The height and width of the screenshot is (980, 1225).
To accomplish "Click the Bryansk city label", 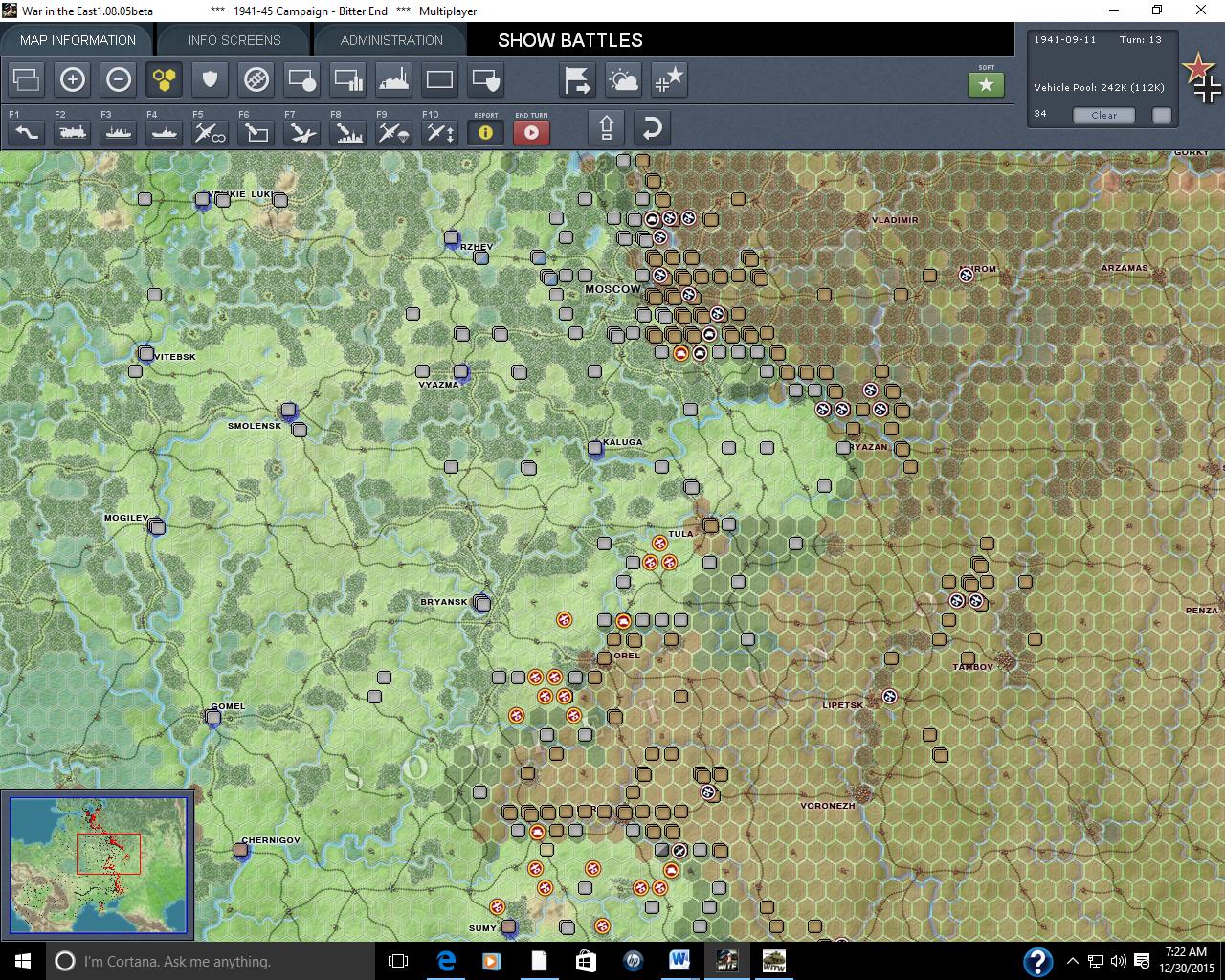I will [x=444, y=602].
